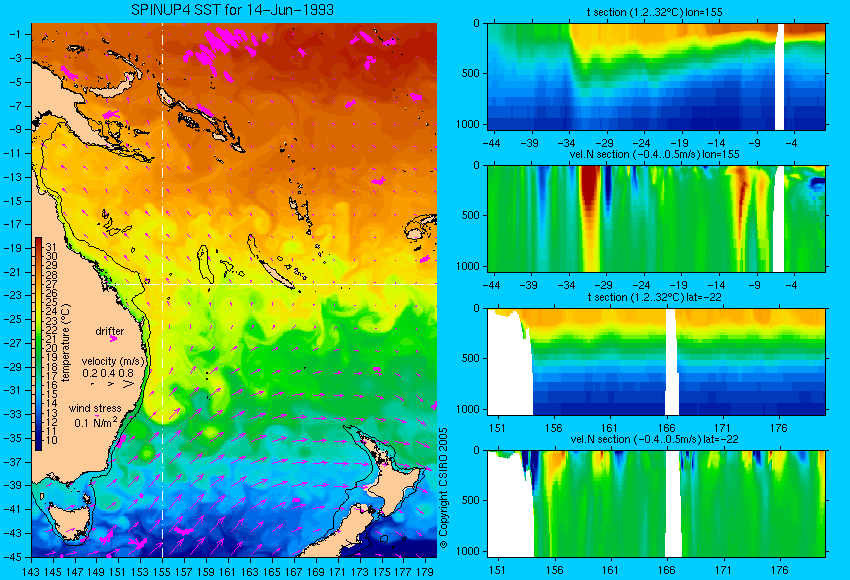Click the largest velocity arrow sample under 0.8
This screenshot has width=850, height=580.
(128, 384)
